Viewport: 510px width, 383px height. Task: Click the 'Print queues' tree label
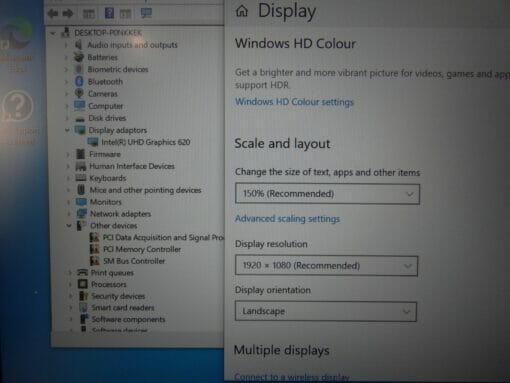click(x=112, y=273)
